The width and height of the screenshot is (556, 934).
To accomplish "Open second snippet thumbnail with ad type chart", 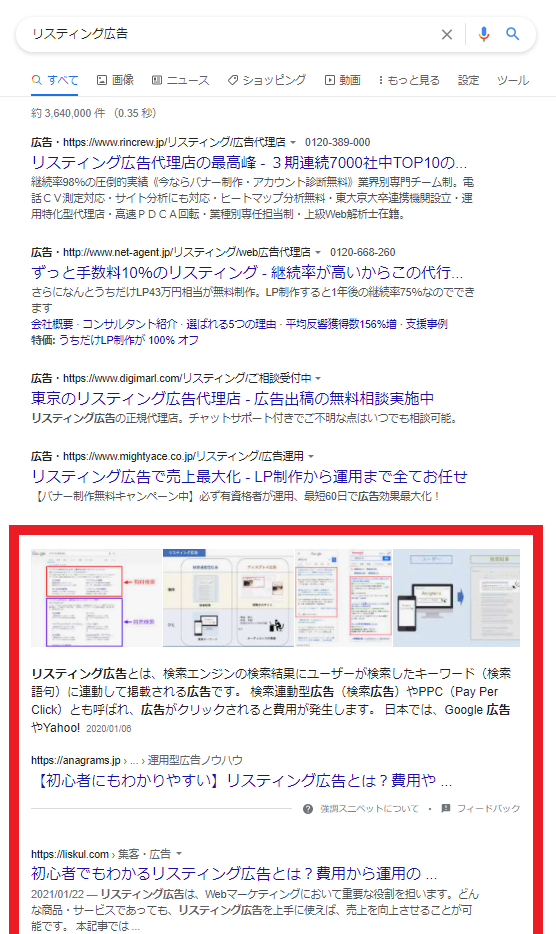I will (x=229, y=598).
